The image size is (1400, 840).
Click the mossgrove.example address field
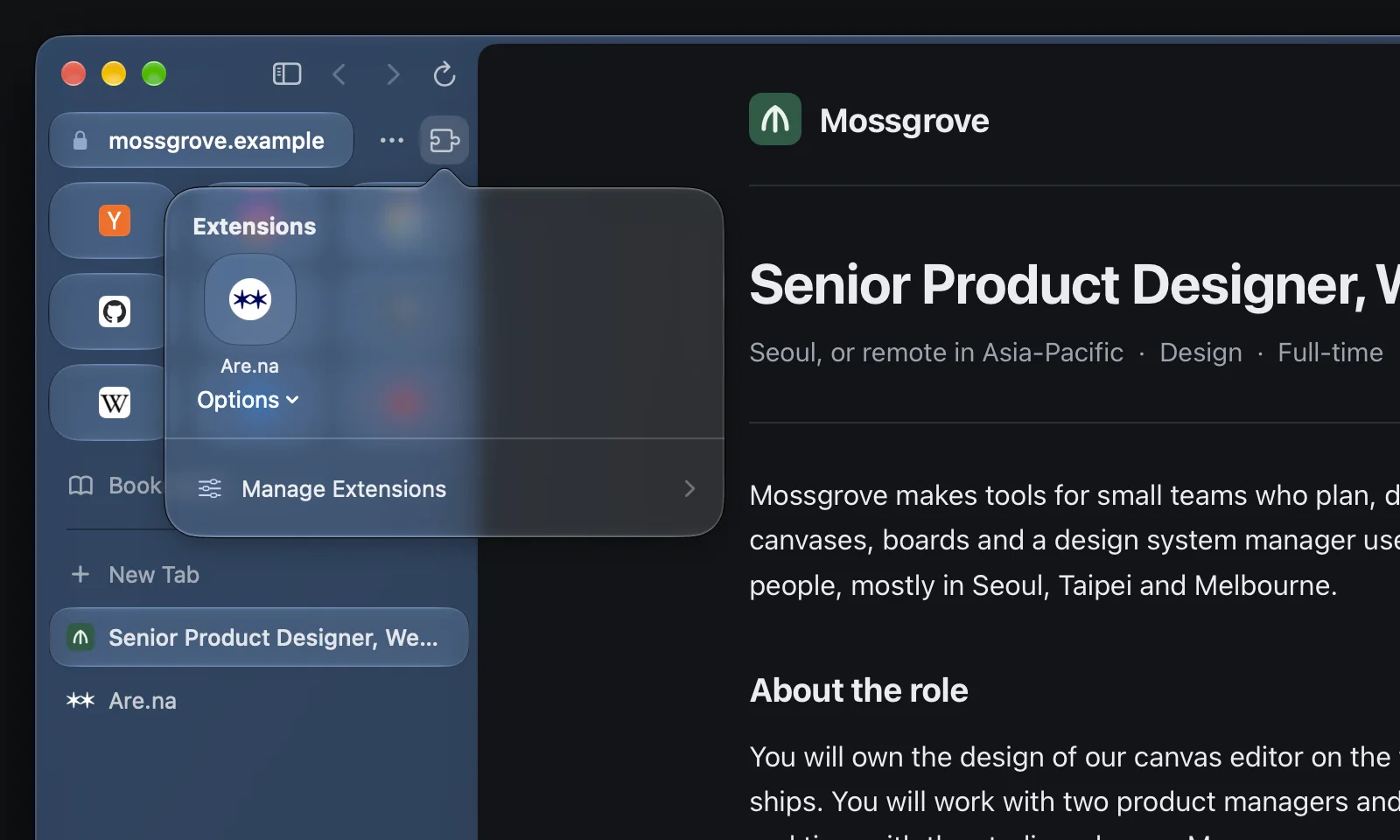(201, 140)
